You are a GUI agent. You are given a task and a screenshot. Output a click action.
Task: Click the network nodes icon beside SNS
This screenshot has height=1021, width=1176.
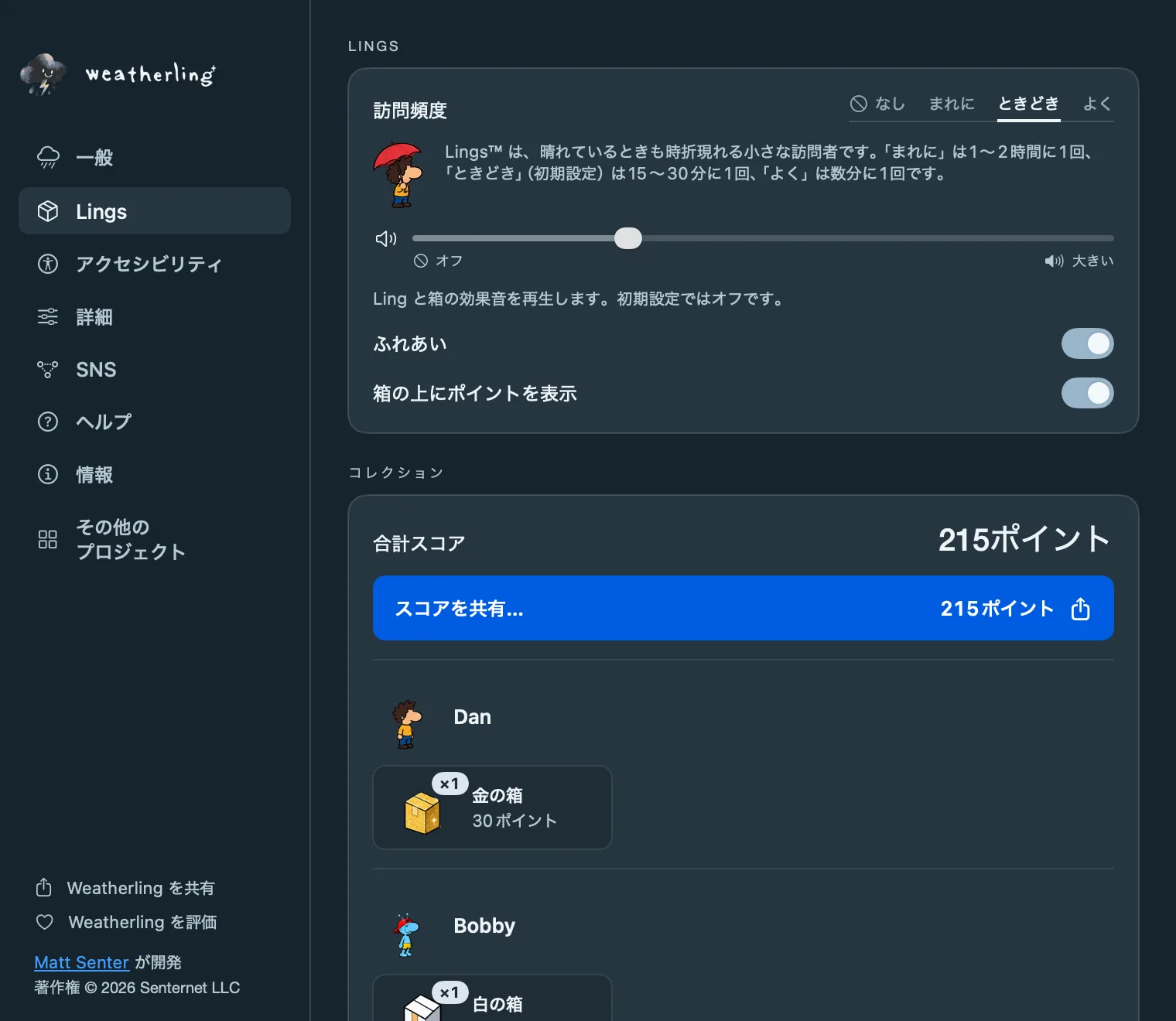click(x=48, y=369)
